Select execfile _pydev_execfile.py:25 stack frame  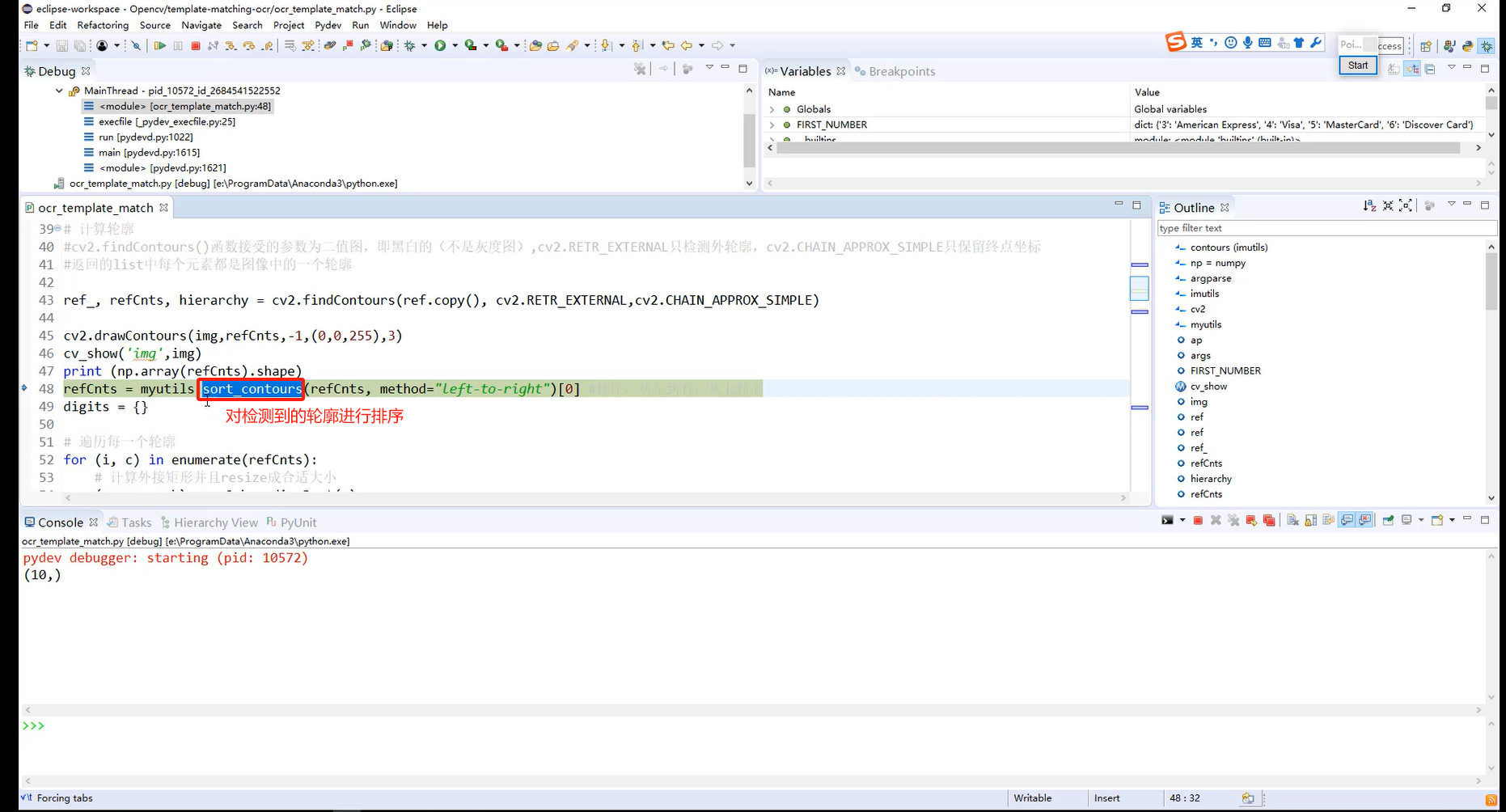tap(159, 121)
